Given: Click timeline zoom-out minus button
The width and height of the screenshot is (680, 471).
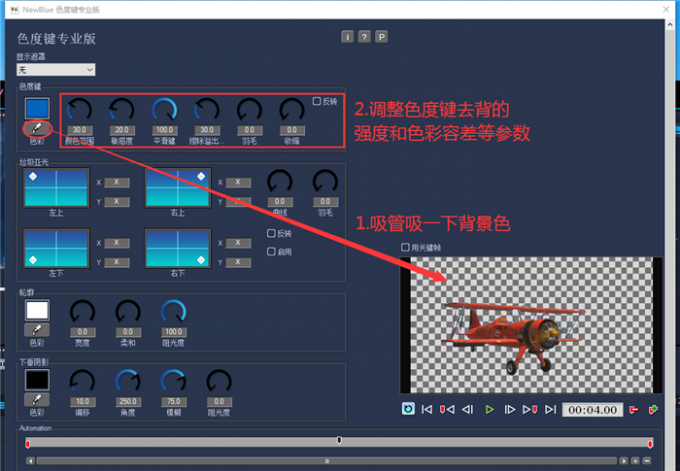Looking at the screenshot, I should click(647, 461).
